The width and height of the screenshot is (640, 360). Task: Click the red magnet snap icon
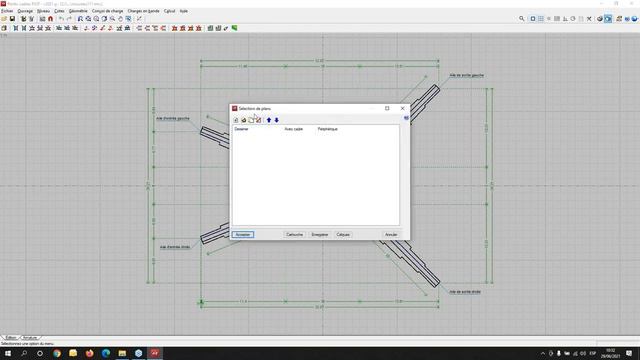[51, 19]
